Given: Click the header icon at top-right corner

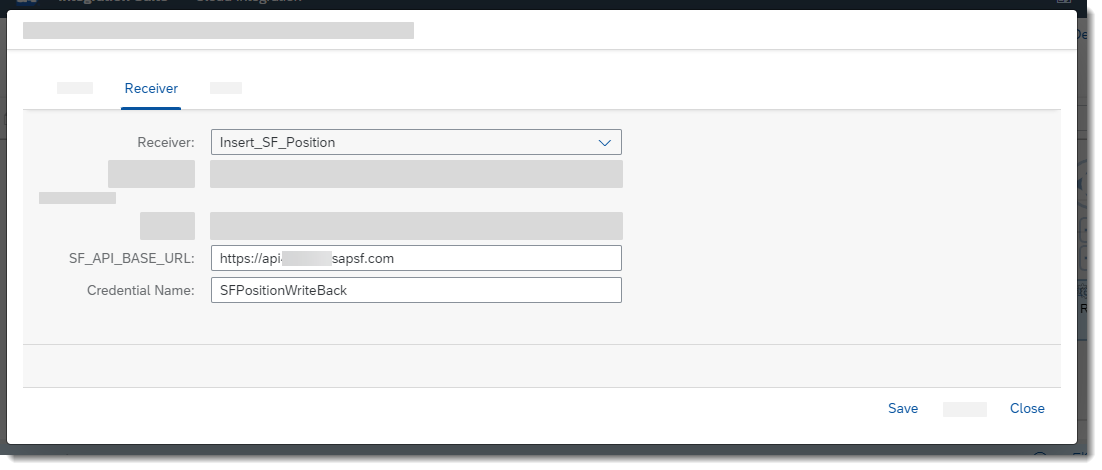Looking at the screenshot, I should tap(1064, 2).
